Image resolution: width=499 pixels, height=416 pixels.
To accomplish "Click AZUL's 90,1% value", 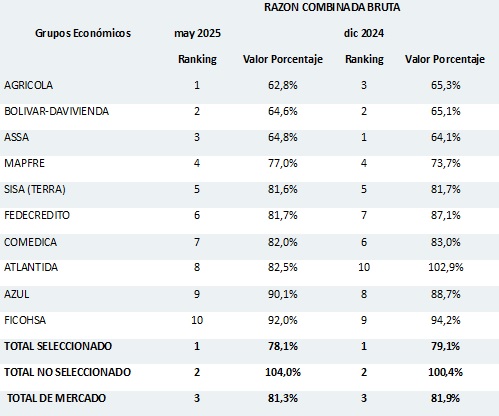I will tap(283, 294).
